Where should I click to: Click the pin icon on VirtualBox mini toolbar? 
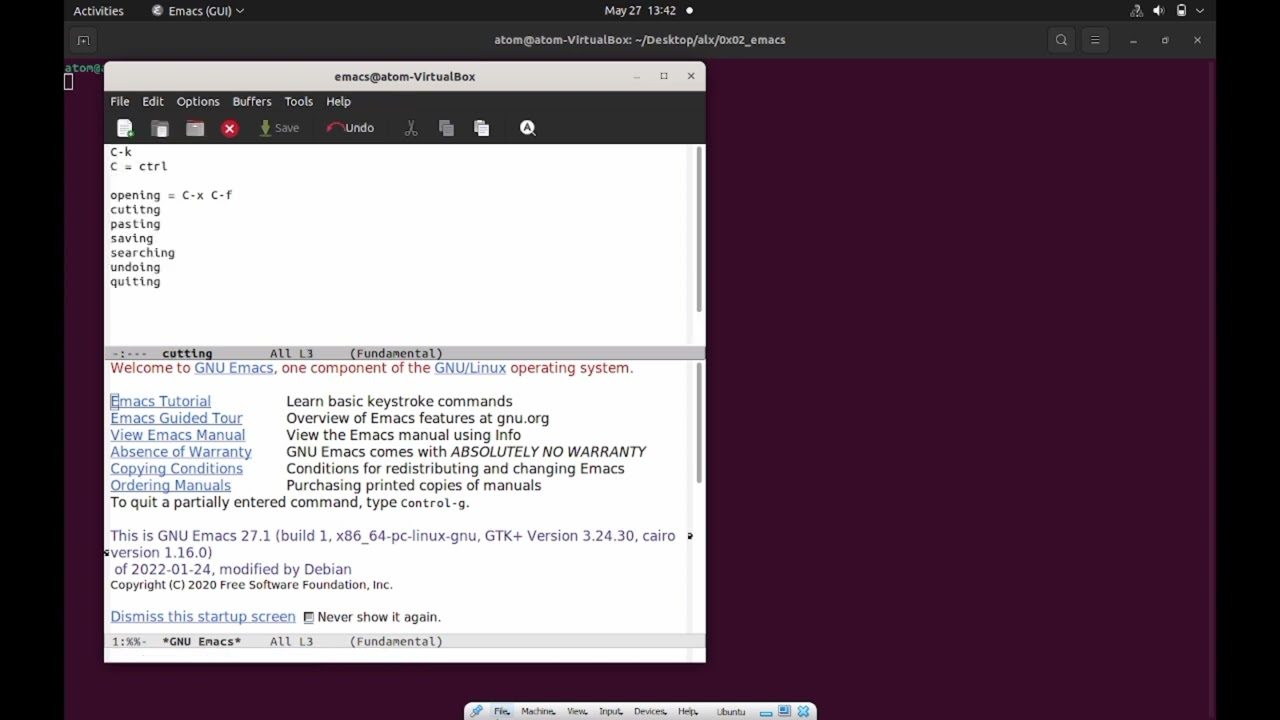pyautogui.click(x=477, y=711)
